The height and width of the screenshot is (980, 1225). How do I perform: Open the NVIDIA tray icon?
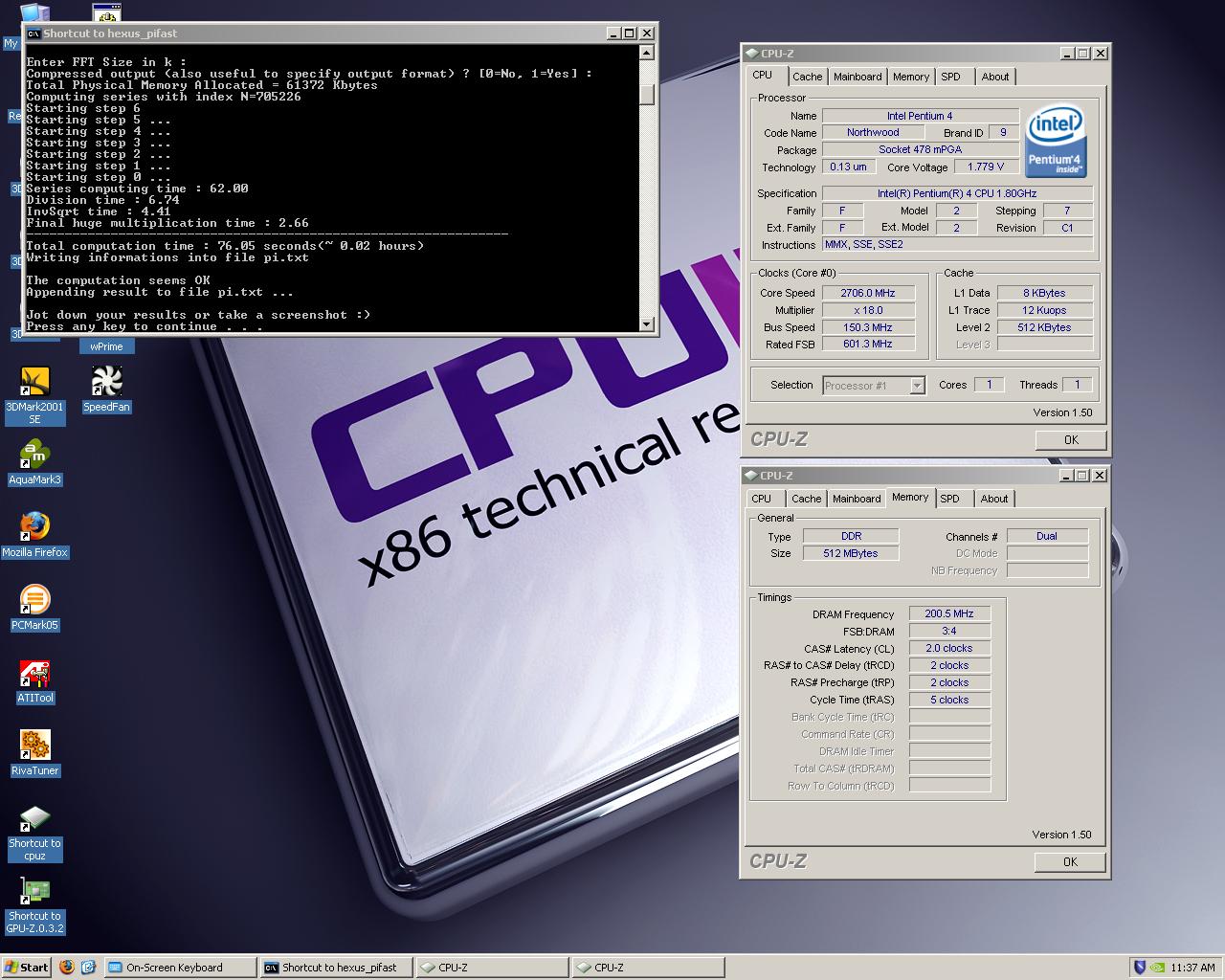coord(1157,967)
